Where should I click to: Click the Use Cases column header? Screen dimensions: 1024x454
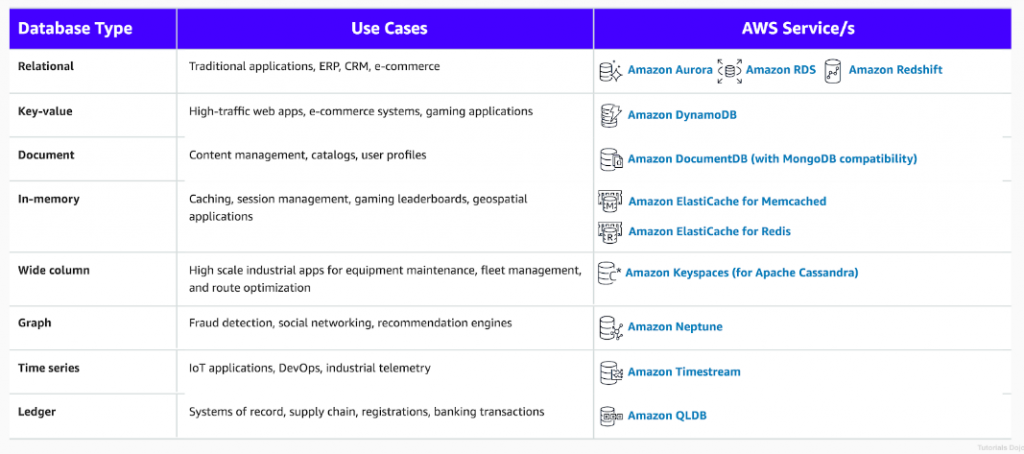pyautogui.click(x=389, y=29)
